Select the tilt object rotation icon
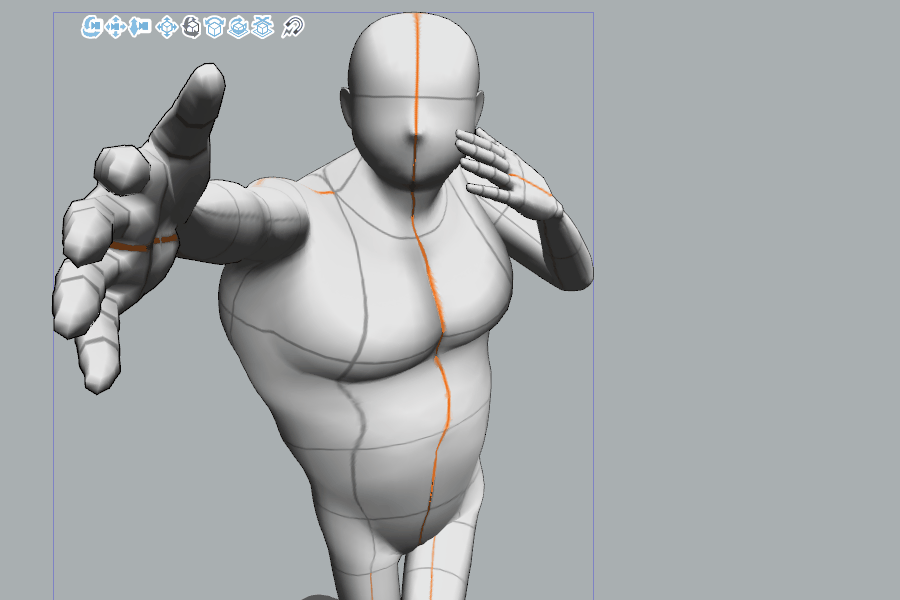This screenshot has width=900, height=600. 214,27
